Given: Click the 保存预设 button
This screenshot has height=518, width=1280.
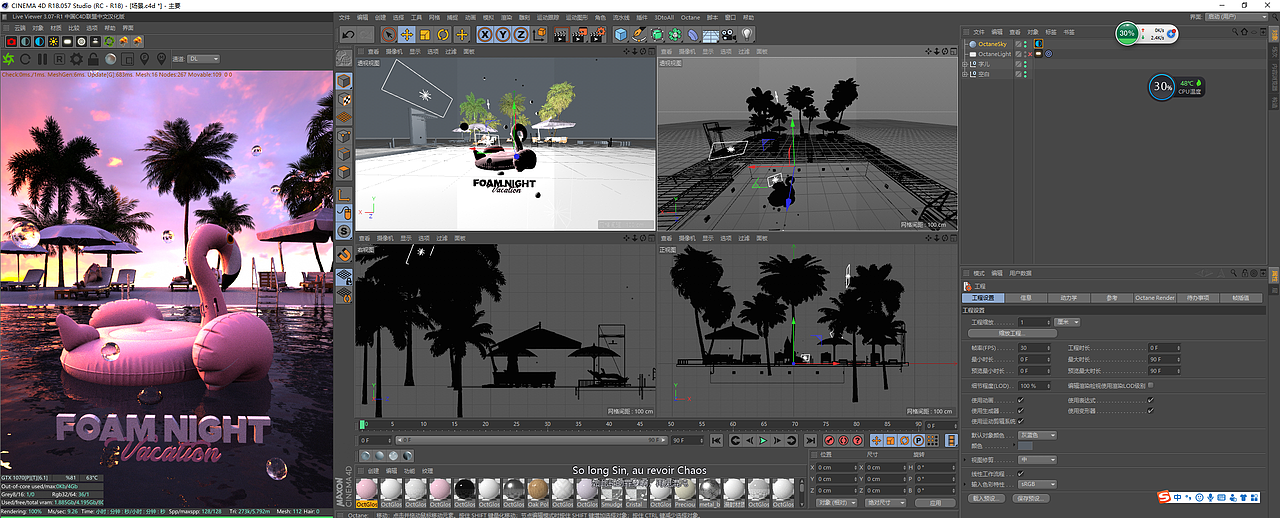Looking at the screenshot, I should pyautogui.click(x=1031, y=498).
